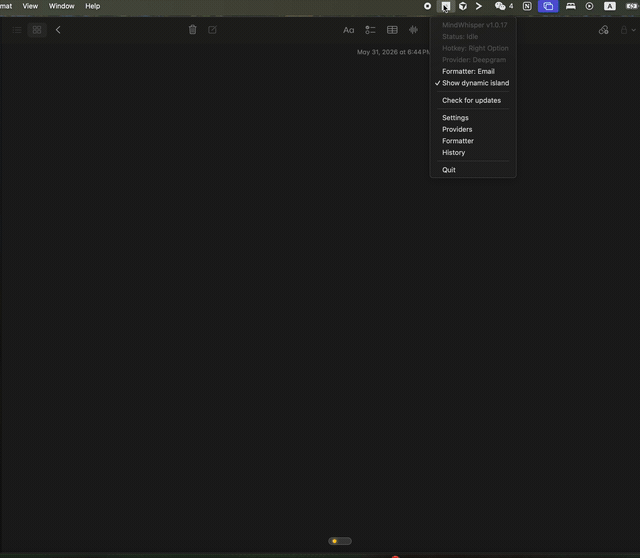Insert a table using toolbar icon

point(392,30)
